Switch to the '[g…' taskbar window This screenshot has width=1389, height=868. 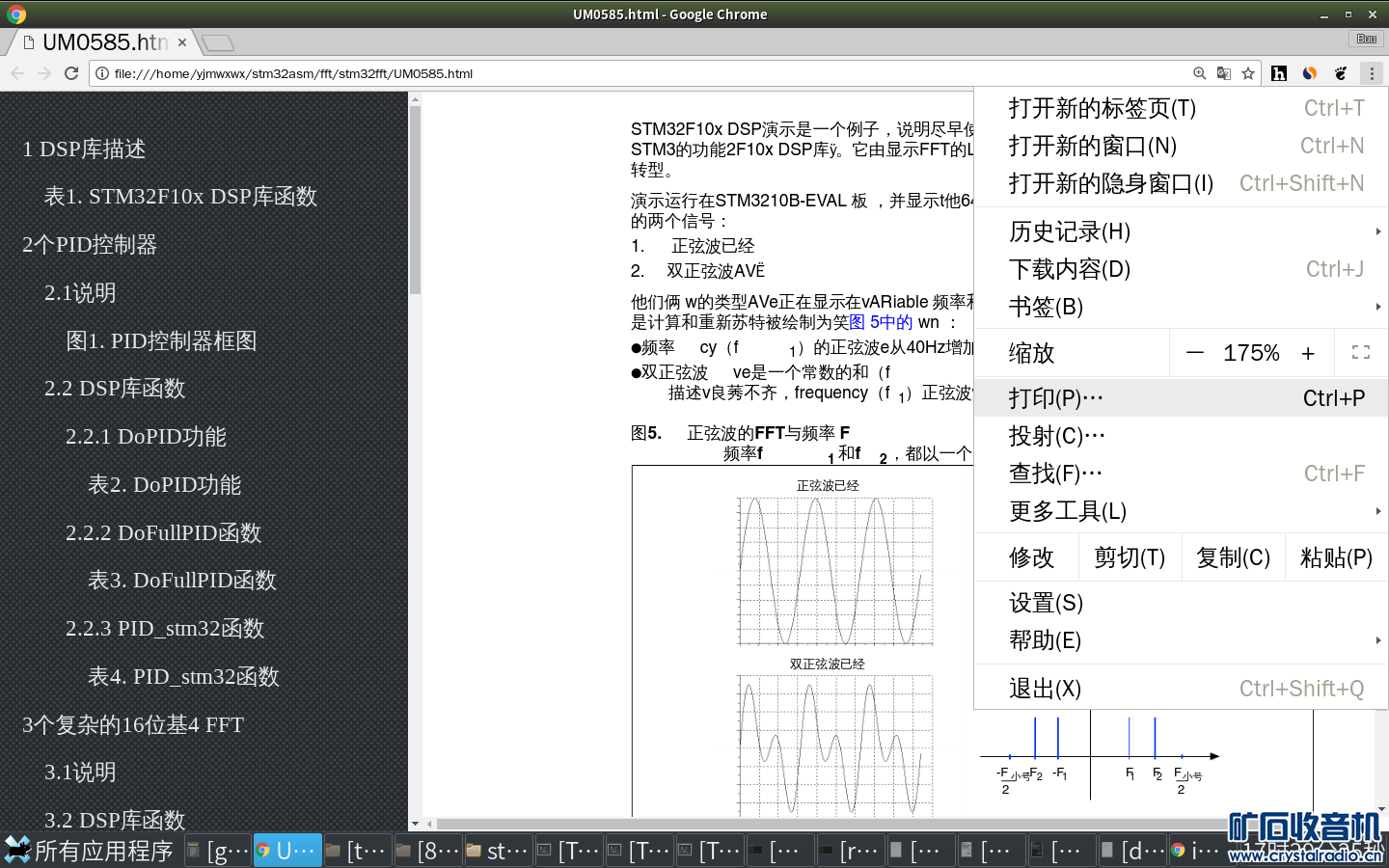tap(217, 851)
